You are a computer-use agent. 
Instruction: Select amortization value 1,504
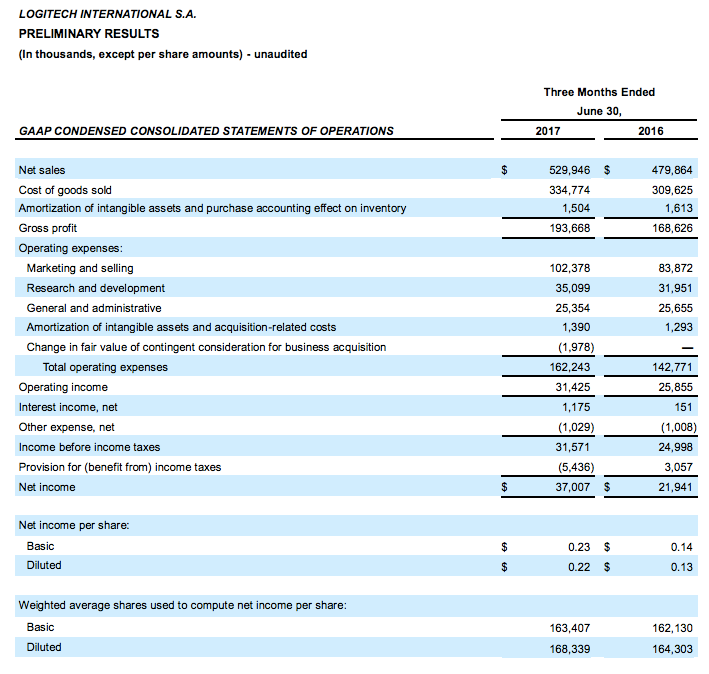576,208
